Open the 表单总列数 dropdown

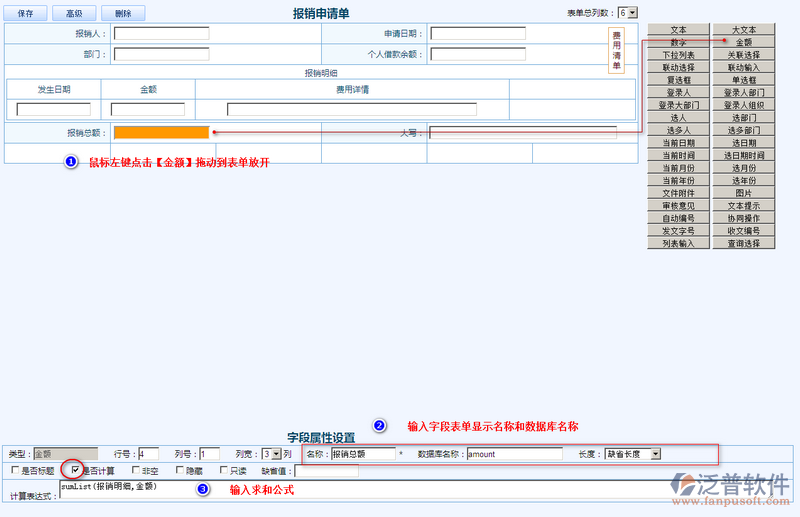click(627, 13)
